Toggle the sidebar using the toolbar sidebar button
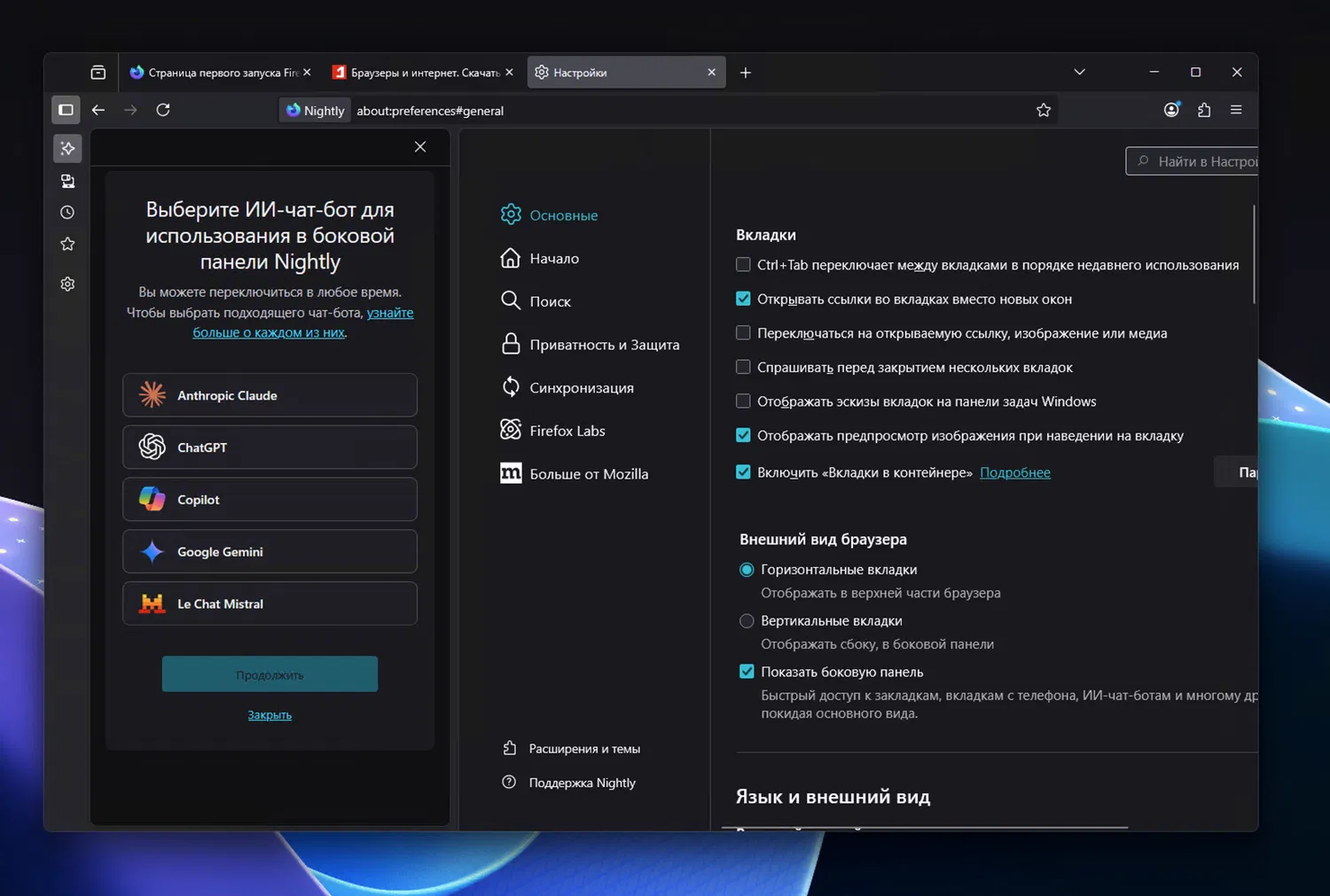 coord(66,110)
